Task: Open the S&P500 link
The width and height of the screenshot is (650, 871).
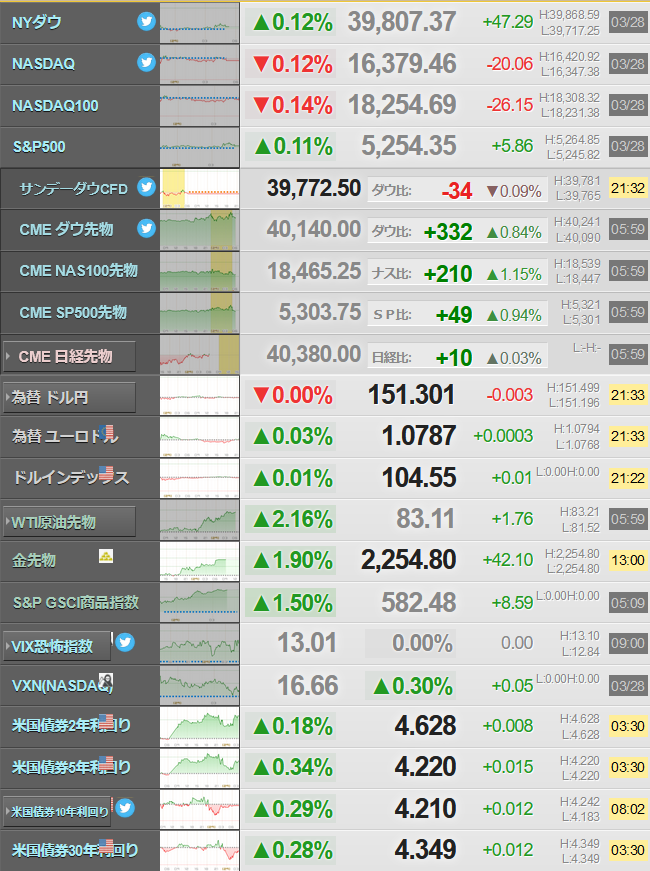Action: click(39, 147)
